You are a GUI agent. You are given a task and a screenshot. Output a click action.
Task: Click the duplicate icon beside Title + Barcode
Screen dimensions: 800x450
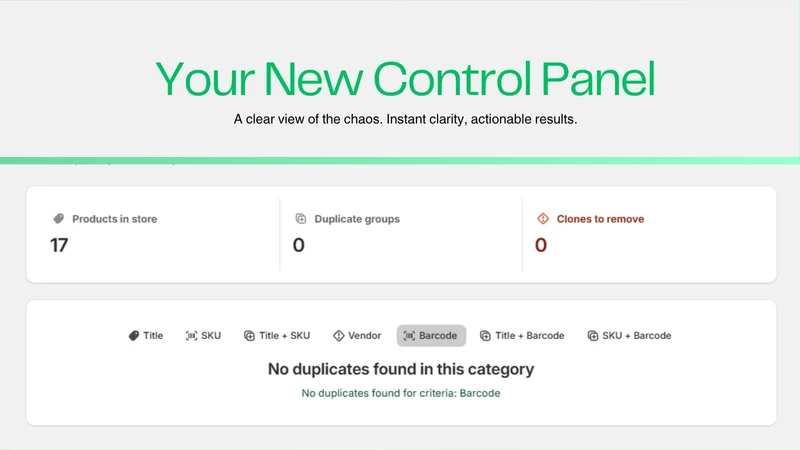tap(485, 336)
